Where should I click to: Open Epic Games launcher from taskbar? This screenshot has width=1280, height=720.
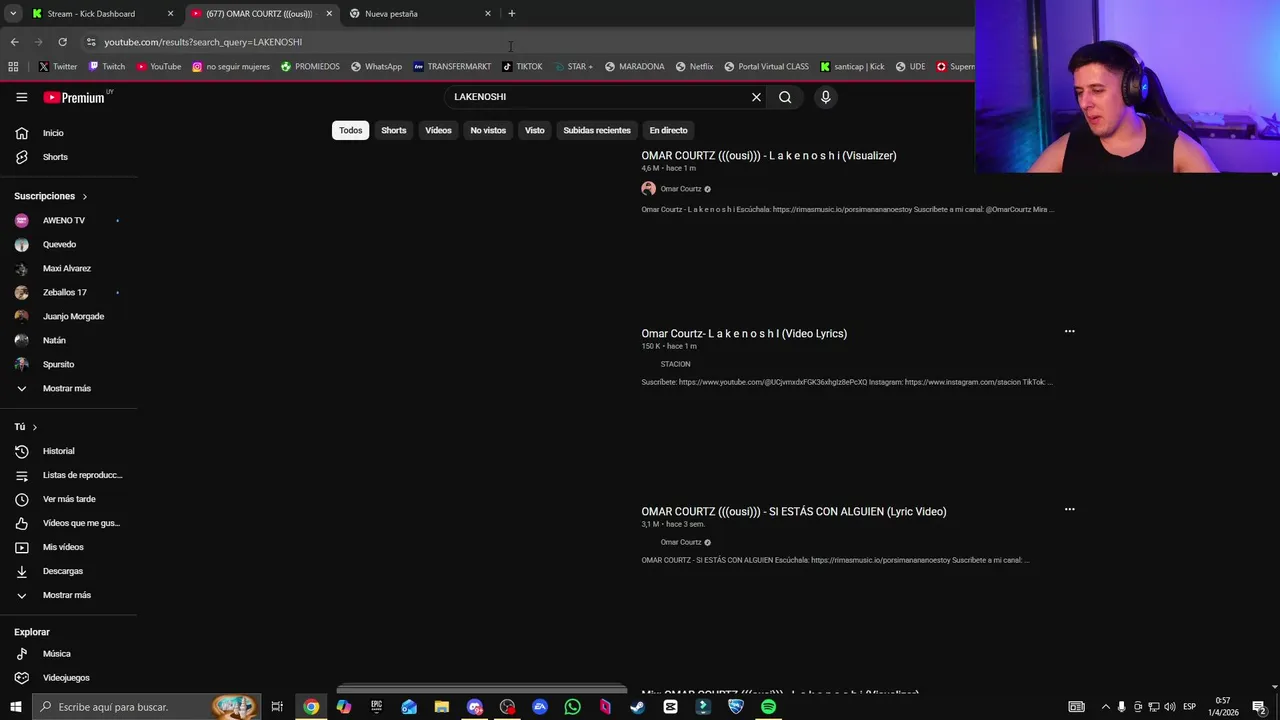[376, 707]
